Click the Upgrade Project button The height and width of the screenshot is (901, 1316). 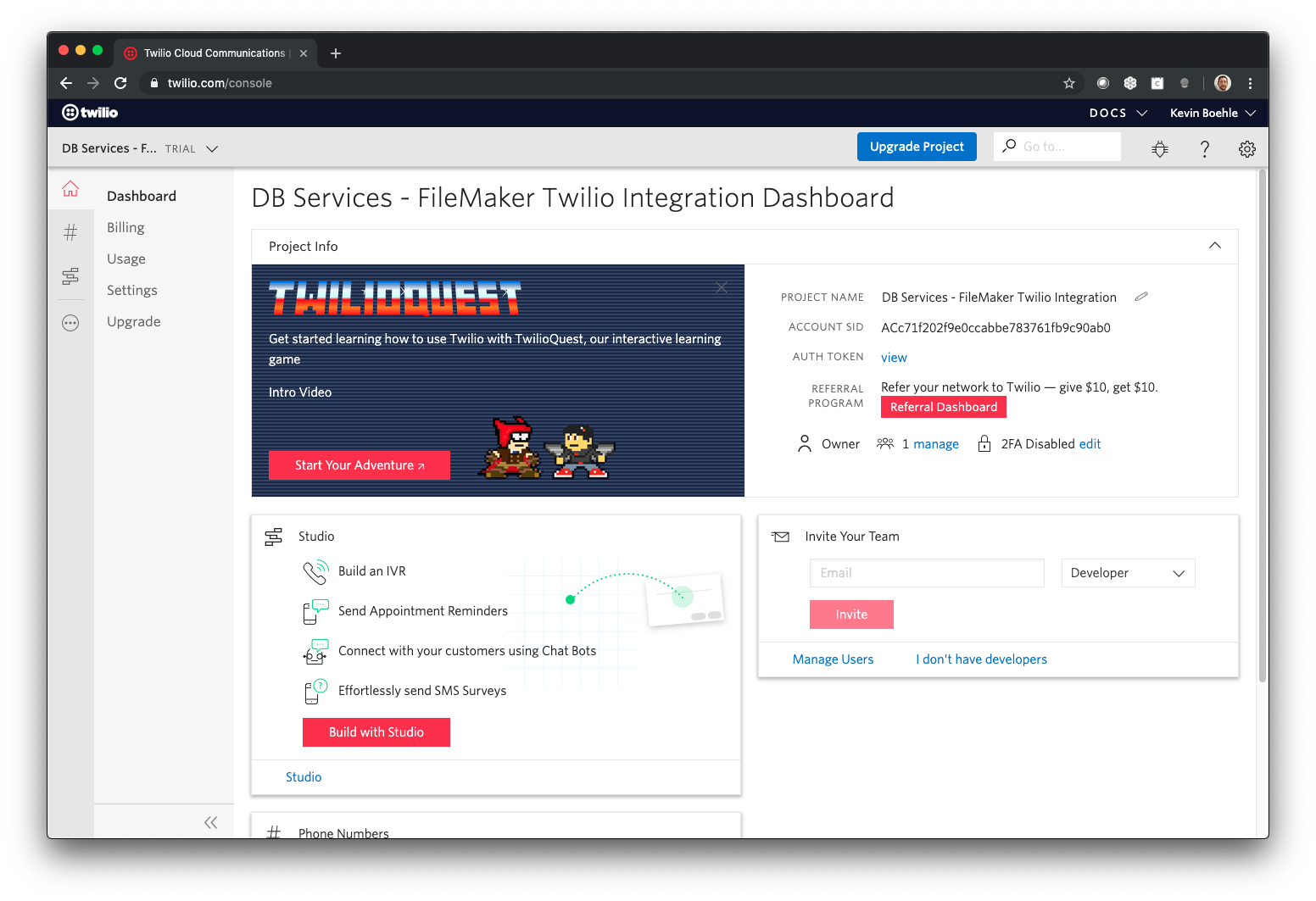(917, 147)
